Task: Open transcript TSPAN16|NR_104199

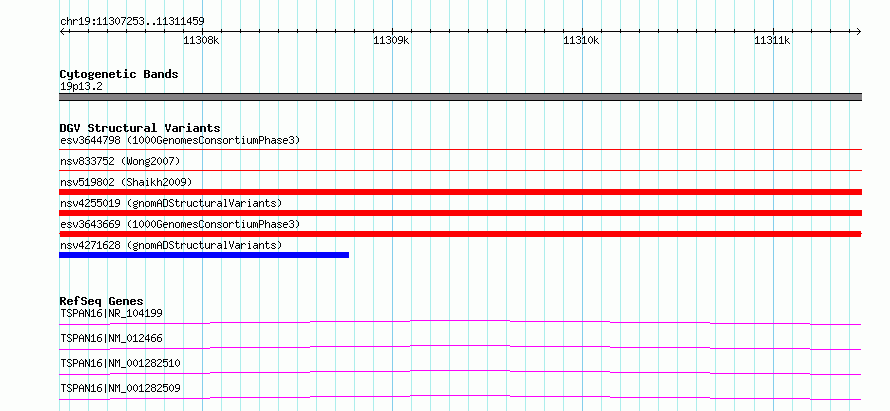Action: click(112, 313)
